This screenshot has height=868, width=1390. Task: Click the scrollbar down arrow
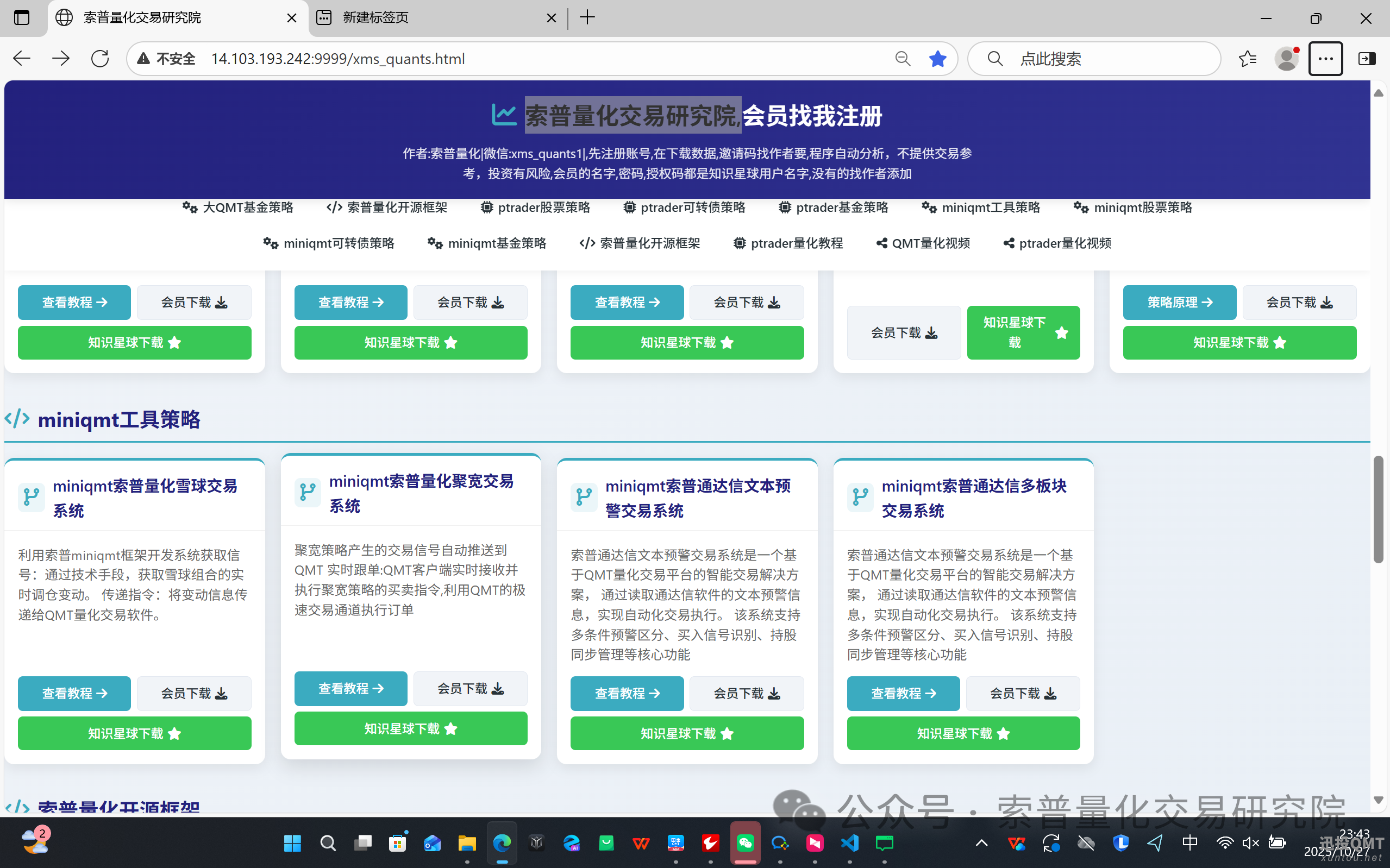click(x=1378, y=800)
